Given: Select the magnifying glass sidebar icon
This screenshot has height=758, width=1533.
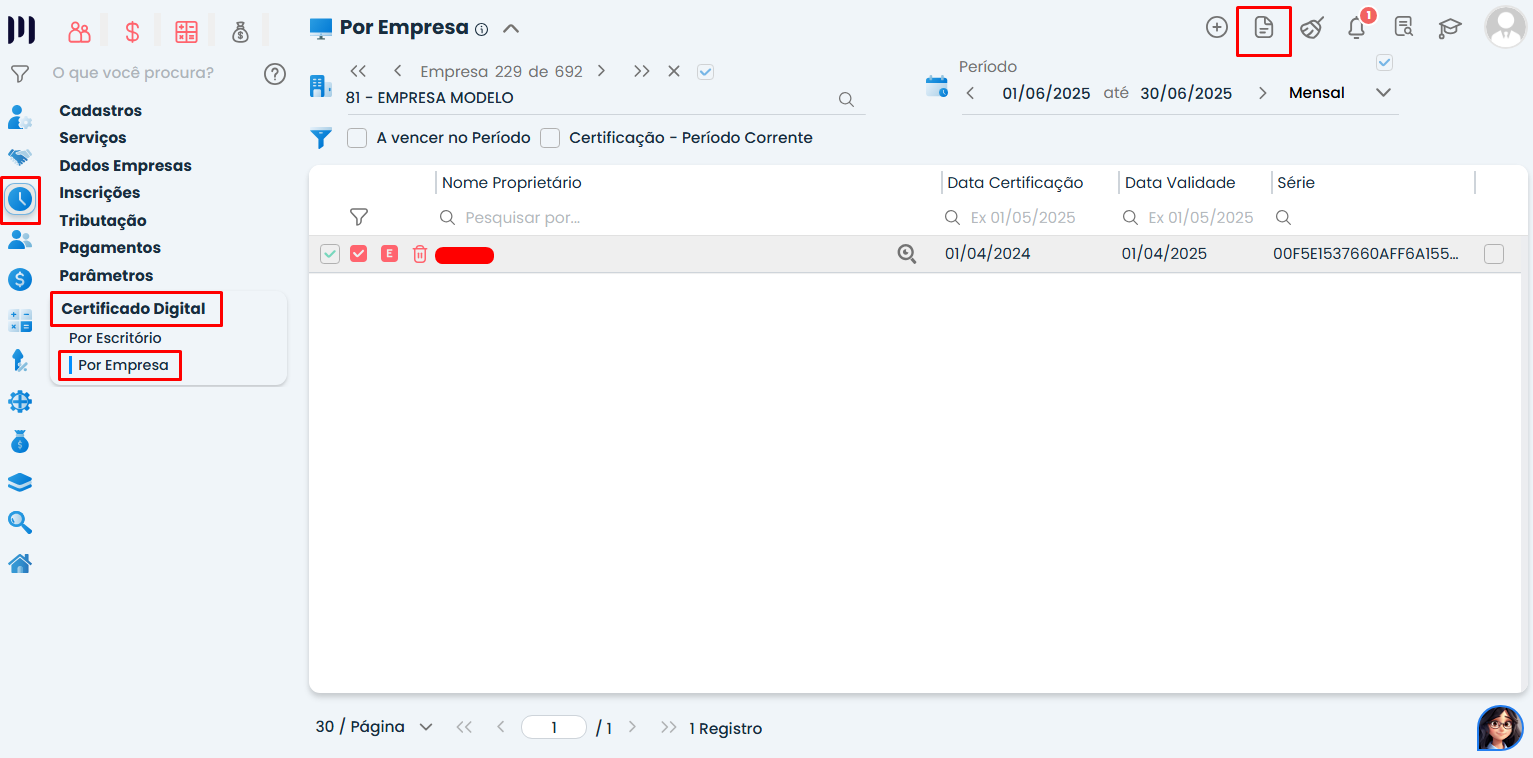Looking at the screenshot, I should (20, 522).
